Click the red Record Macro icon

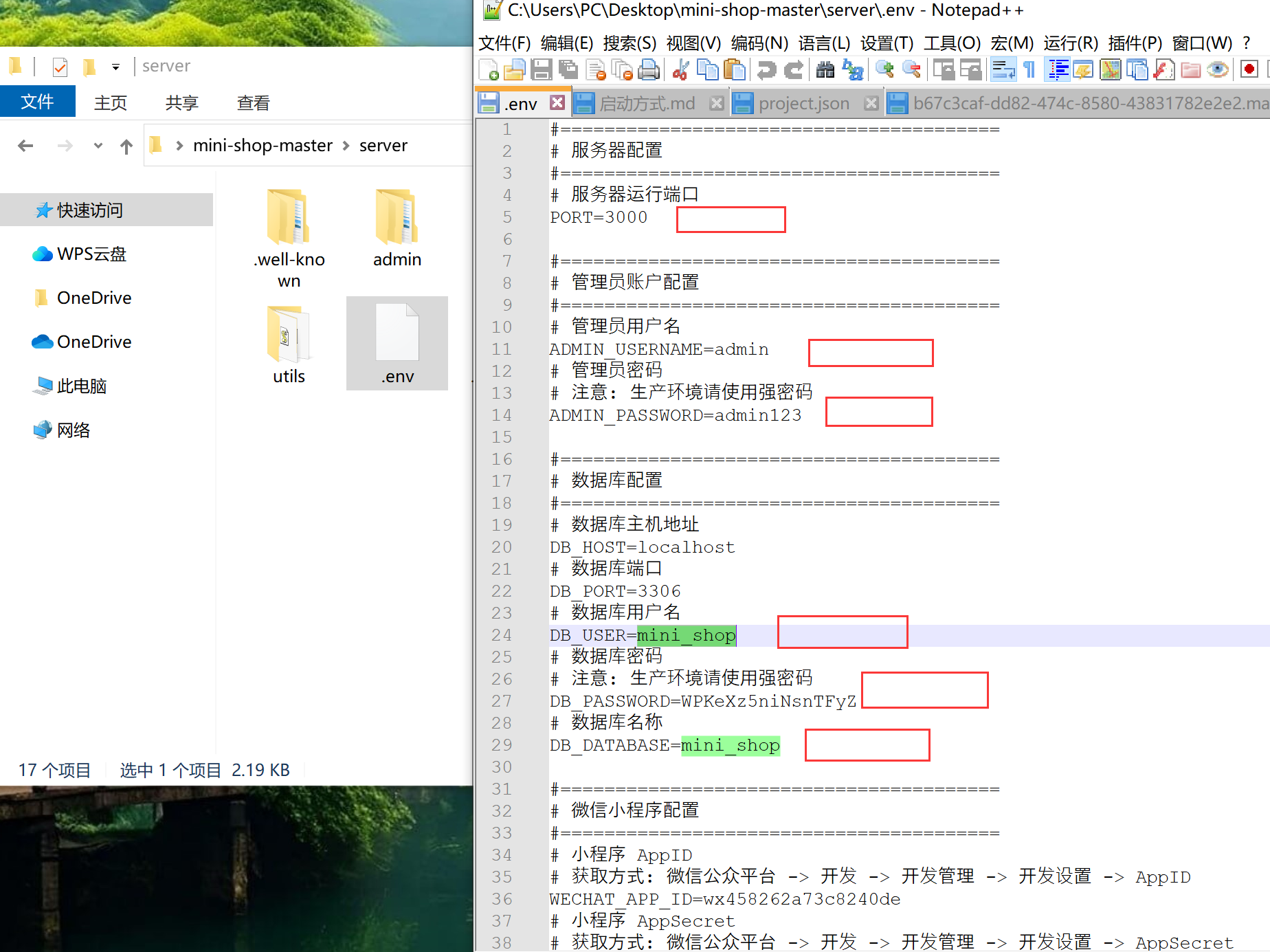click(1249, 70)
